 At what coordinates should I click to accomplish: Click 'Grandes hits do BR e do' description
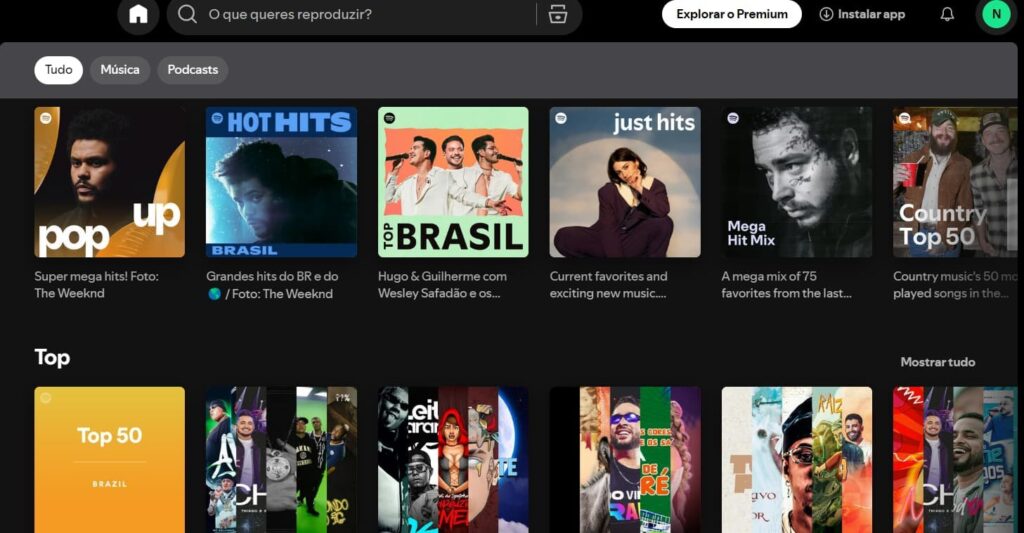(x=272, y=285)
